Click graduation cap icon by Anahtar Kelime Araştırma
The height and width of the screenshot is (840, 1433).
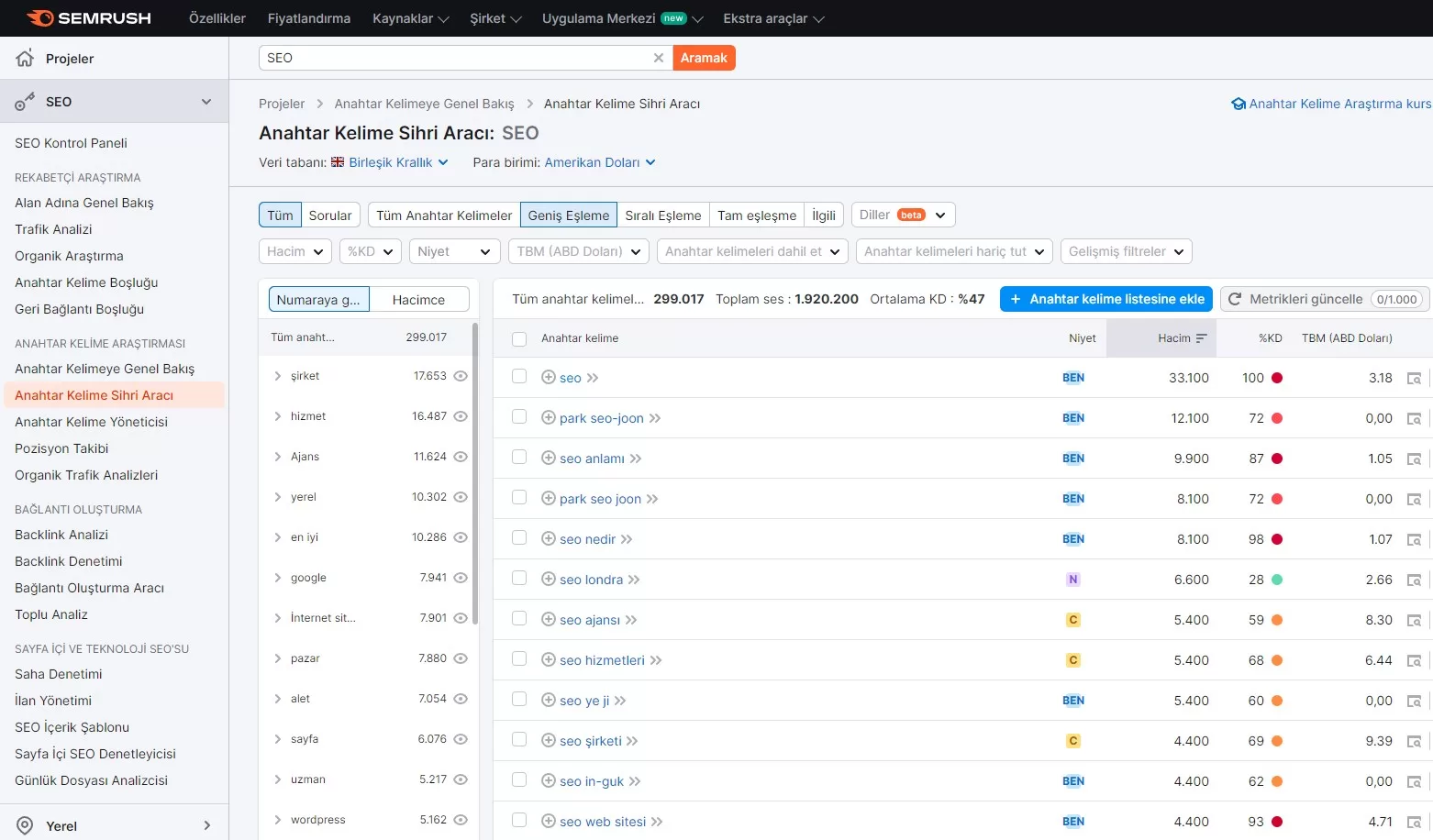(x=1239, y=104)
